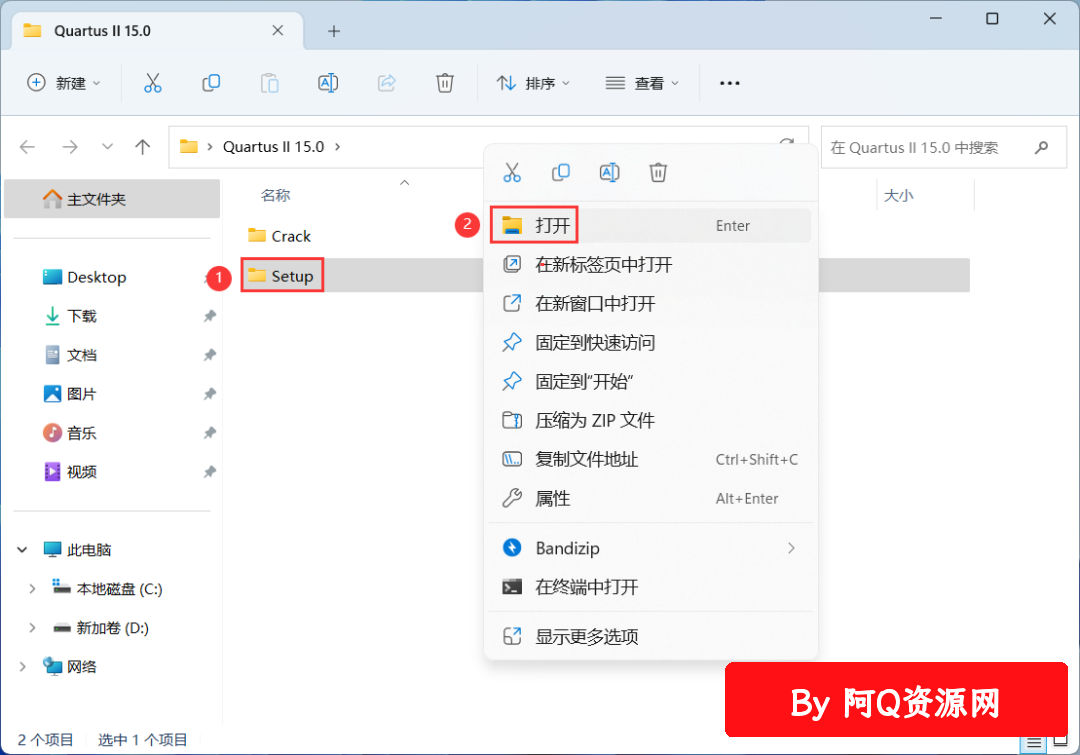Expand the 新加卷 (D:) tree node
This screenshot has width=1080, height=755.
(x=32, y=628)
